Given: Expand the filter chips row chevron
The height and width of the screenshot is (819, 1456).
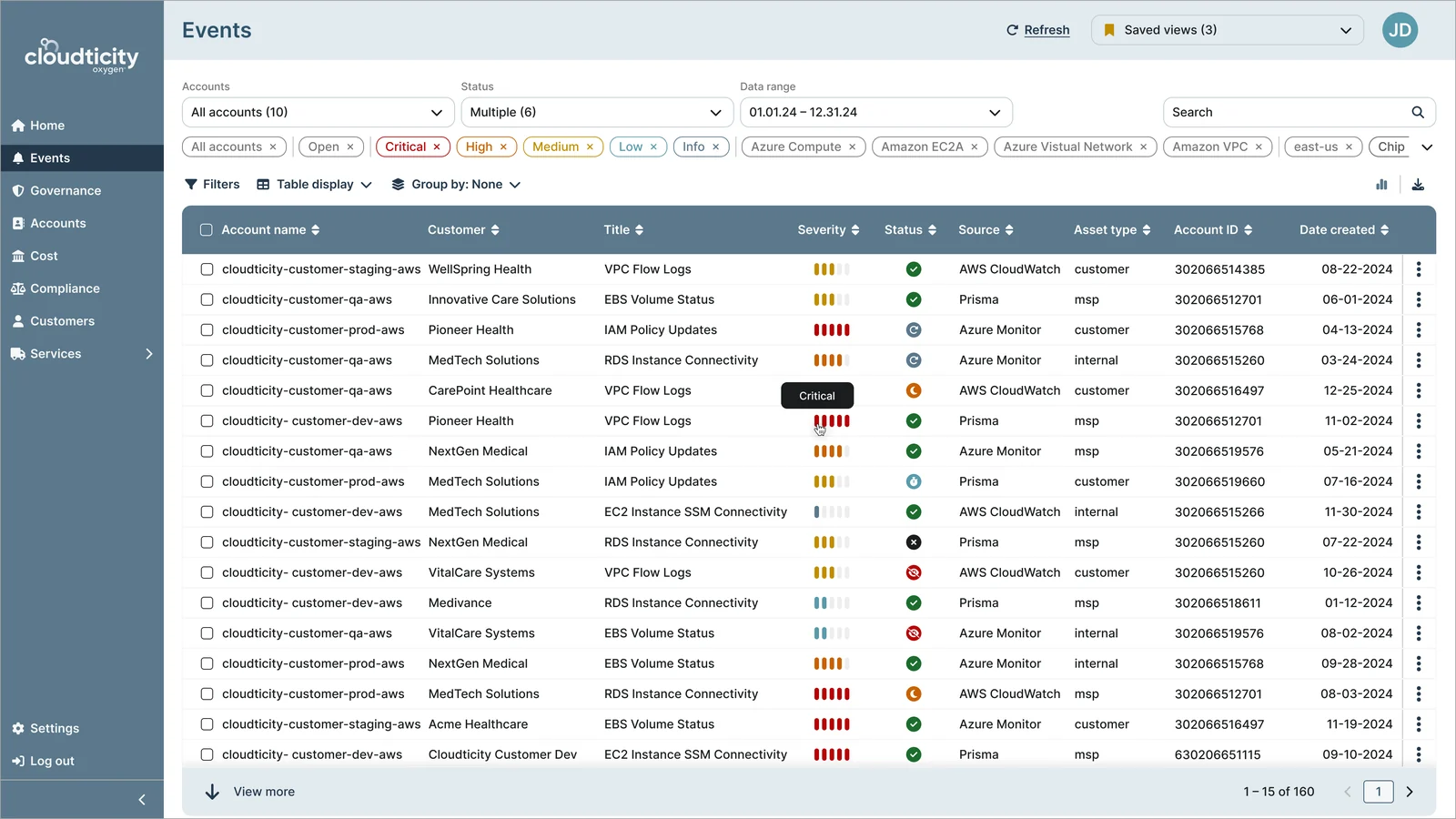Looking at the screenshot, I should coord(1427,147).
